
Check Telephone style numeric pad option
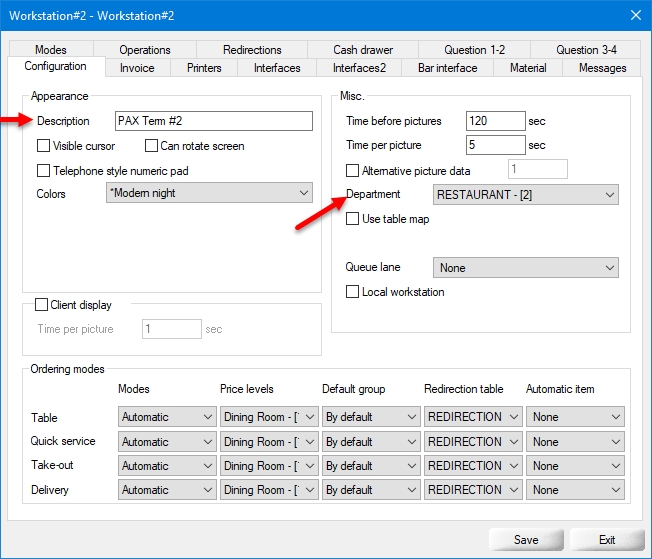pos(44,171)
